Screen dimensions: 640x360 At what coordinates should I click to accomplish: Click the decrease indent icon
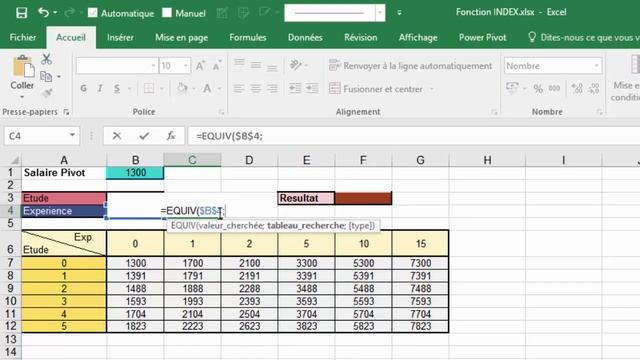(296, 88)
